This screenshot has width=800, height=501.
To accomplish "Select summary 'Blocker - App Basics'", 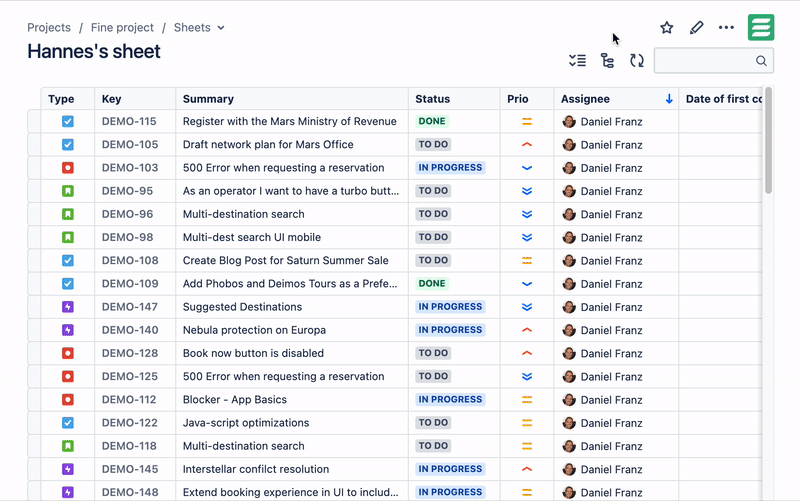I will tap(235, 399).
